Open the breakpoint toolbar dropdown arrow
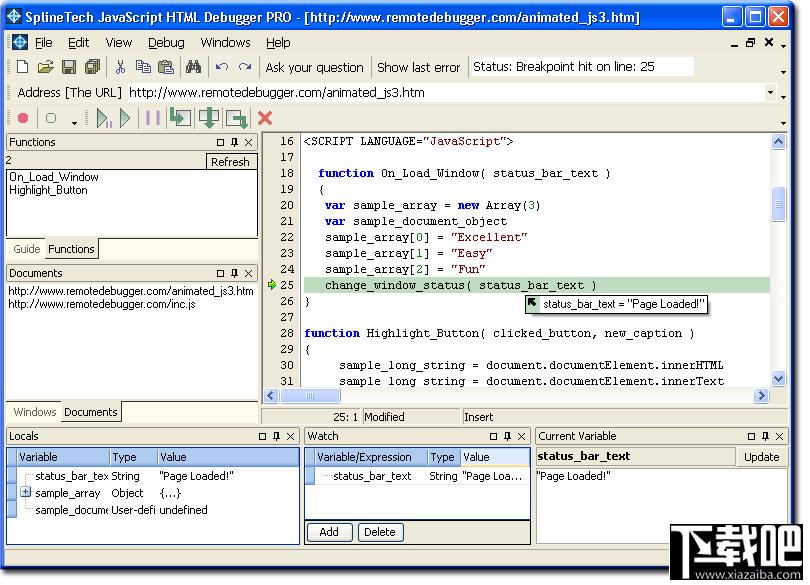The image size is (810, 585). coord(74,122)
